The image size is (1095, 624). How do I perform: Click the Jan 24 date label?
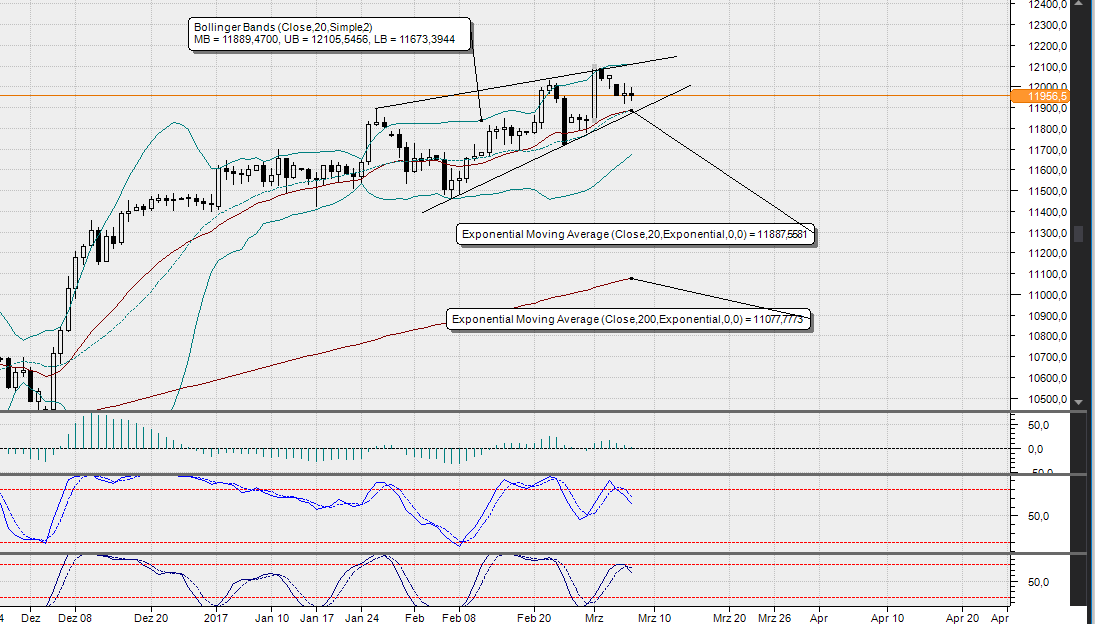pyautogui.click(x=362, y=618)
